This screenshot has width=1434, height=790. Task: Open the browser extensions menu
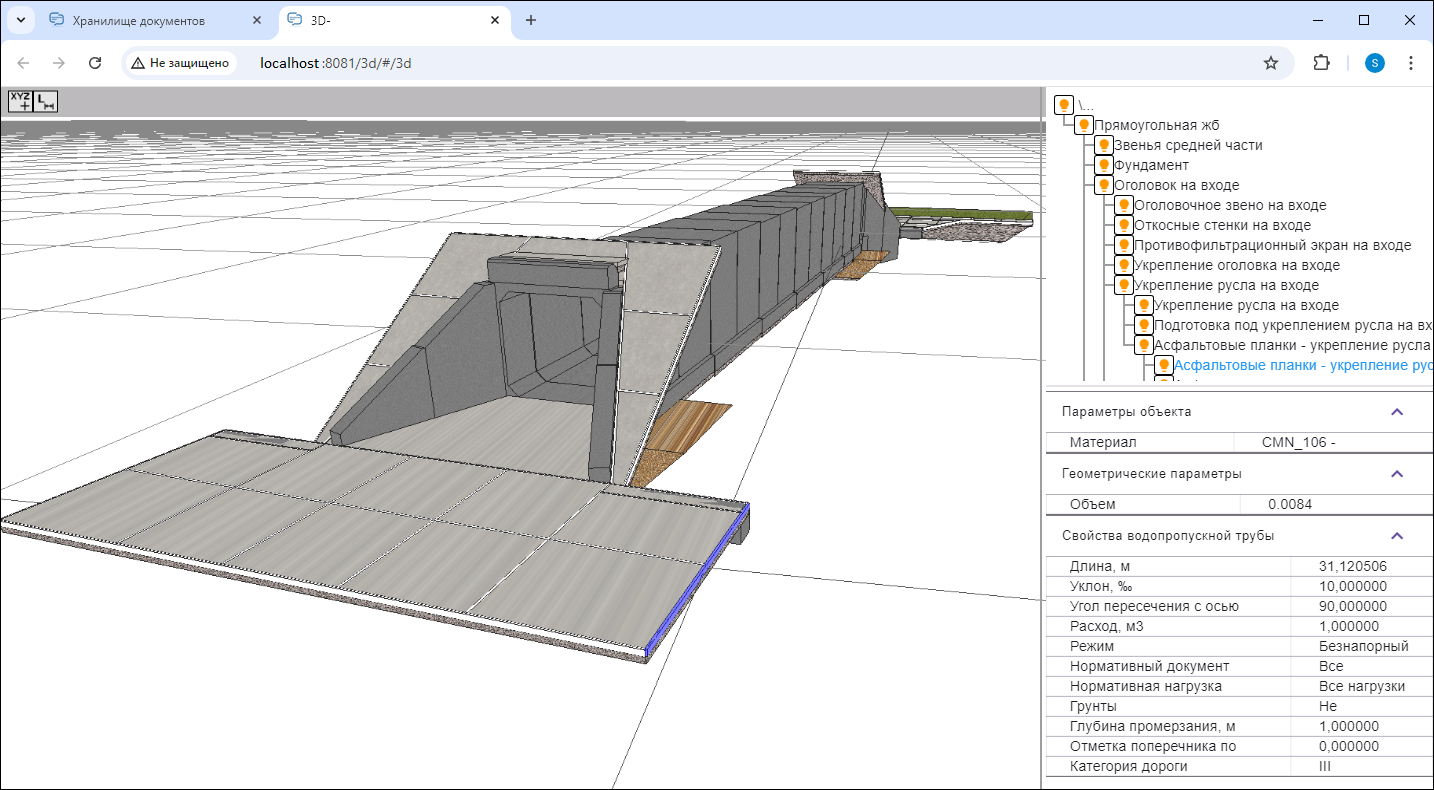[1322, 63]
